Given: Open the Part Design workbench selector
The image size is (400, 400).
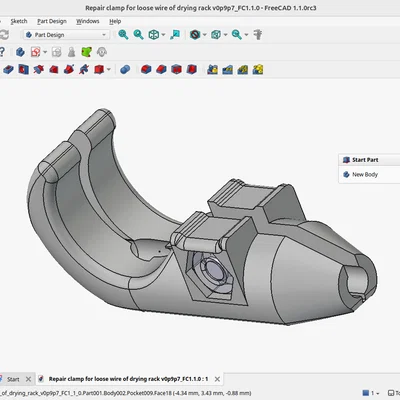Looking at the screenshot, I should click(x=66, y=35).
